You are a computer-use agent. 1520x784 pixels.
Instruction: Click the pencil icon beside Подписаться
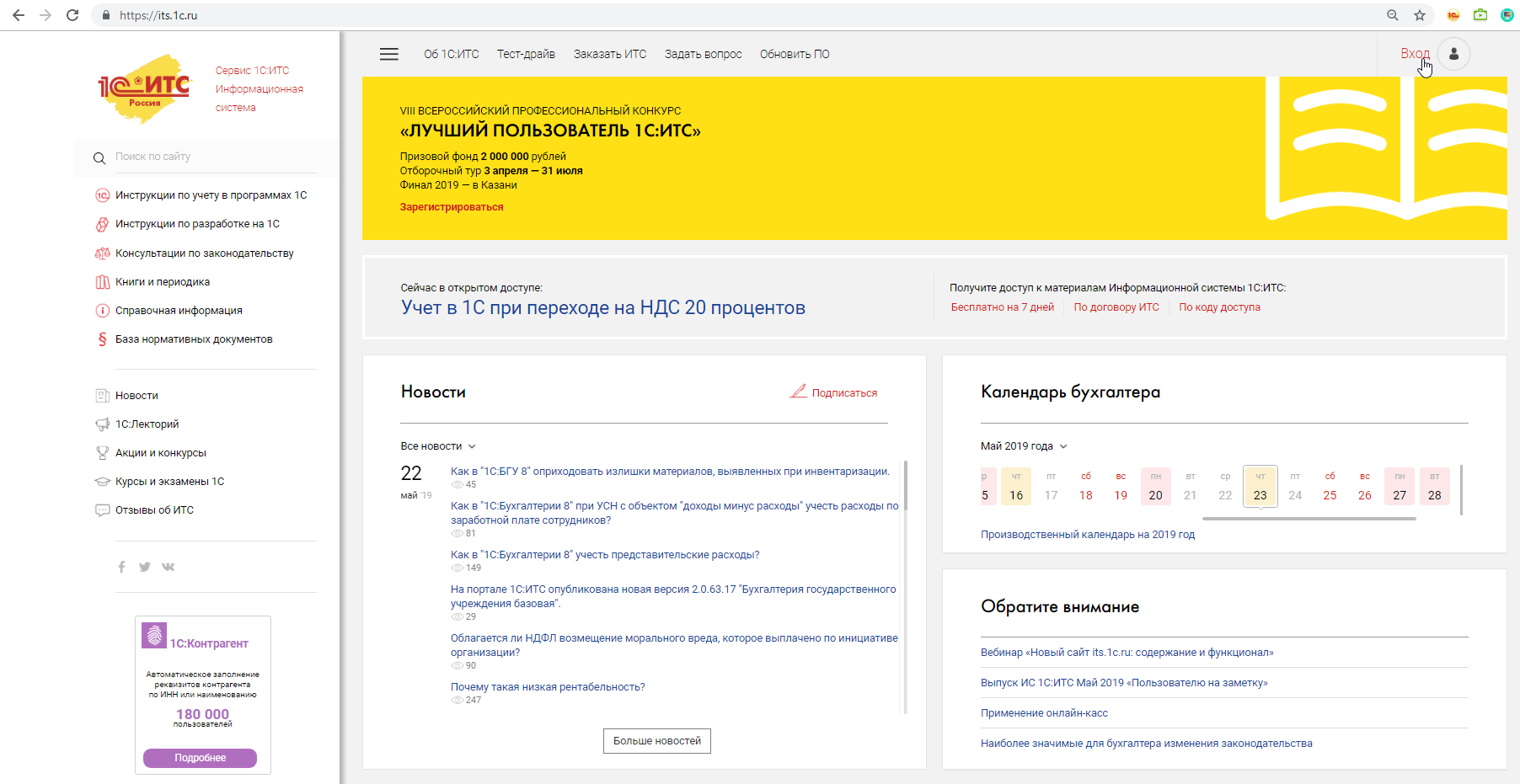tap(798, 392)
